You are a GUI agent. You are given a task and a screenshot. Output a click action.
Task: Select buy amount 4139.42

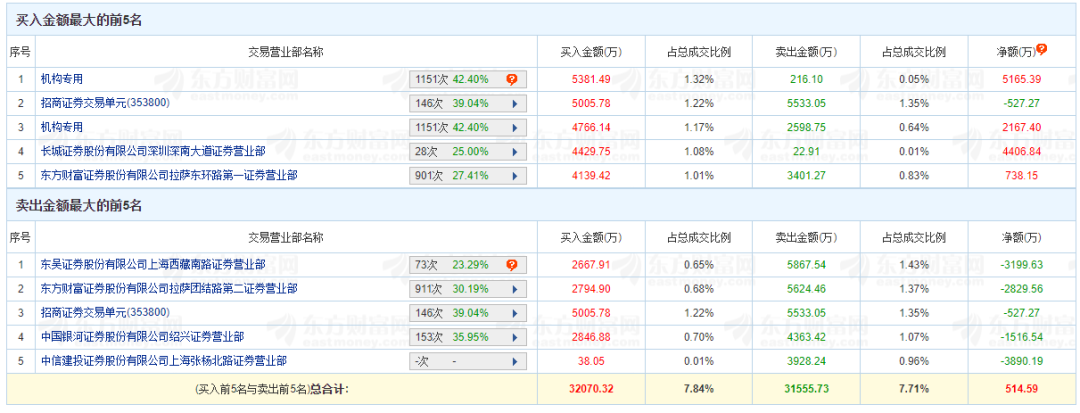pyautogui.click(x=591, y=175)
